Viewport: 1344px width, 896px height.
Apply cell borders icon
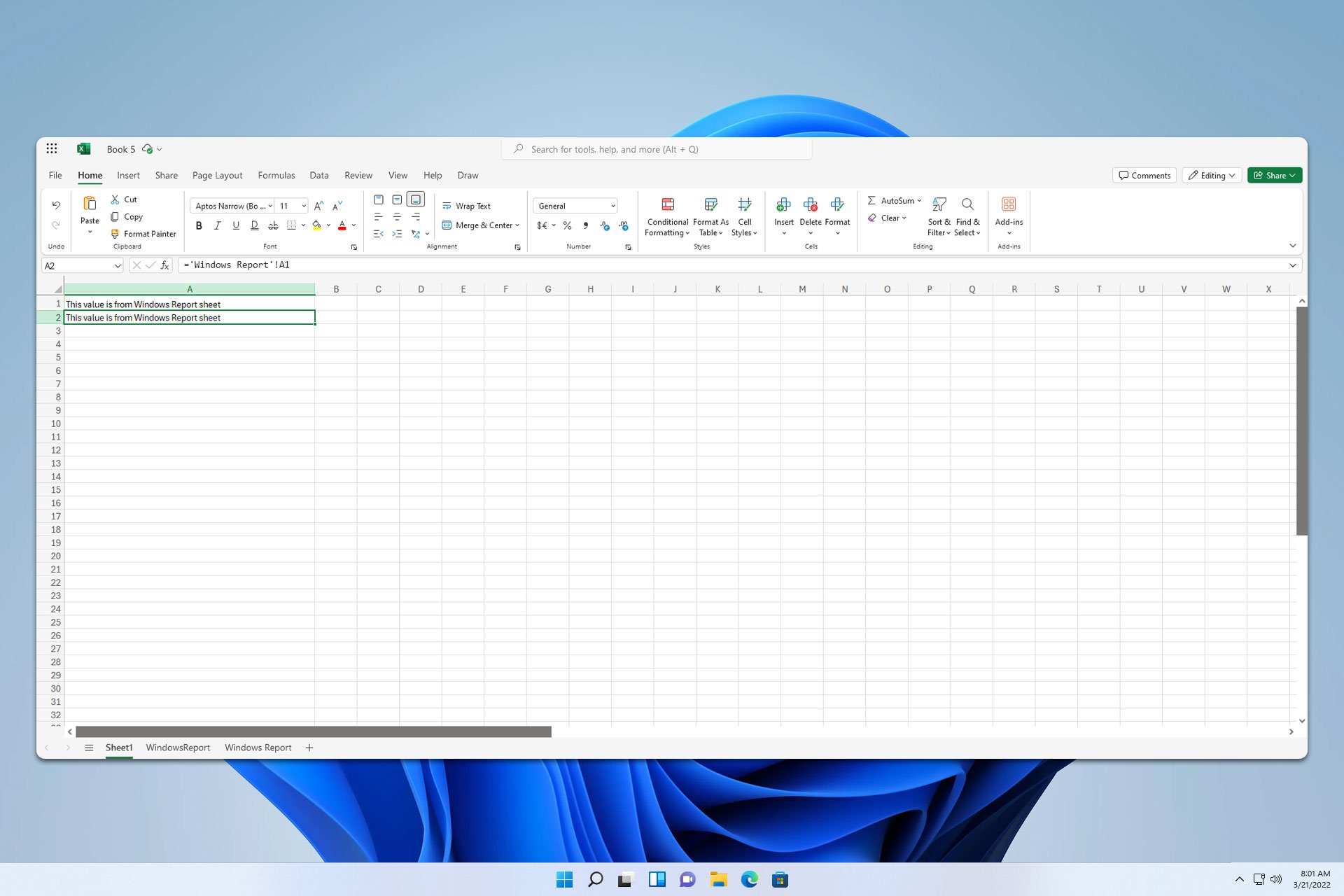[291, 225]
